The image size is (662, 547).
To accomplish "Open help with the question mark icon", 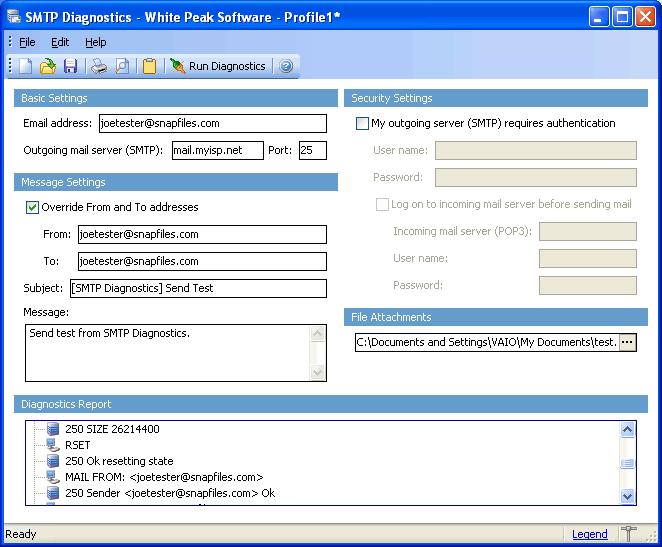I will [x=286, y=66].
